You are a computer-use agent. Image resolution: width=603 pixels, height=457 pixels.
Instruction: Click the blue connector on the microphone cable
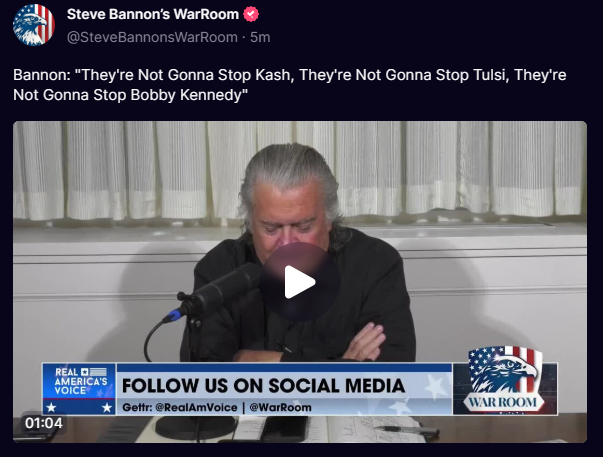(173, 316)
